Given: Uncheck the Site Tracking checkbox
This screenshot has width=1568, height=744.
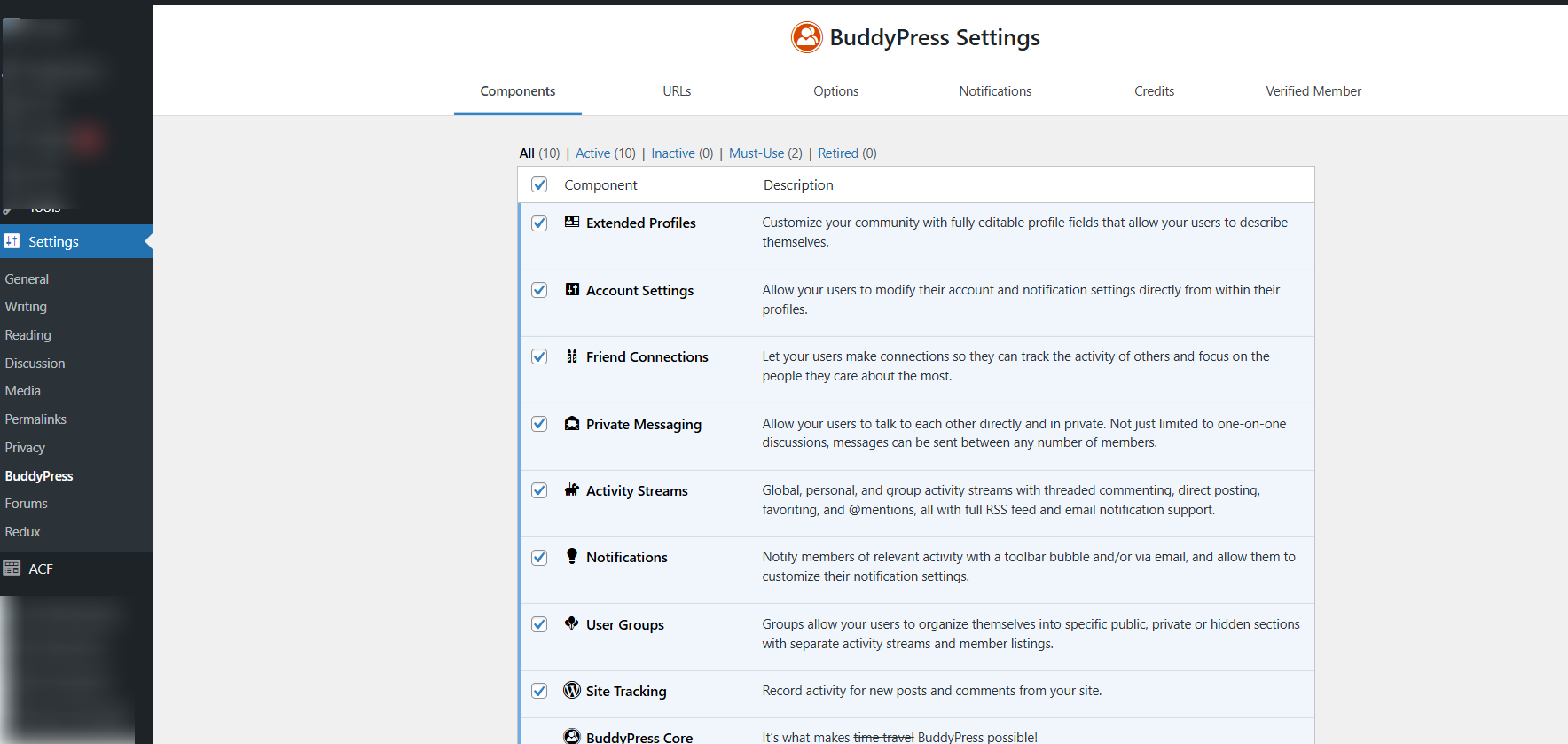Looking at the screenshot, I should coord(539,691).
